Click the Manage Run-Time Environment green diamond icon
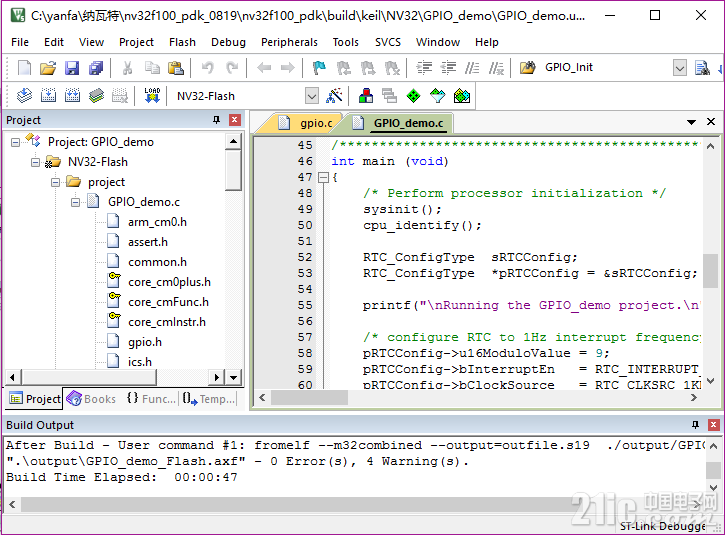725x535 pixels. pos(413,96)
